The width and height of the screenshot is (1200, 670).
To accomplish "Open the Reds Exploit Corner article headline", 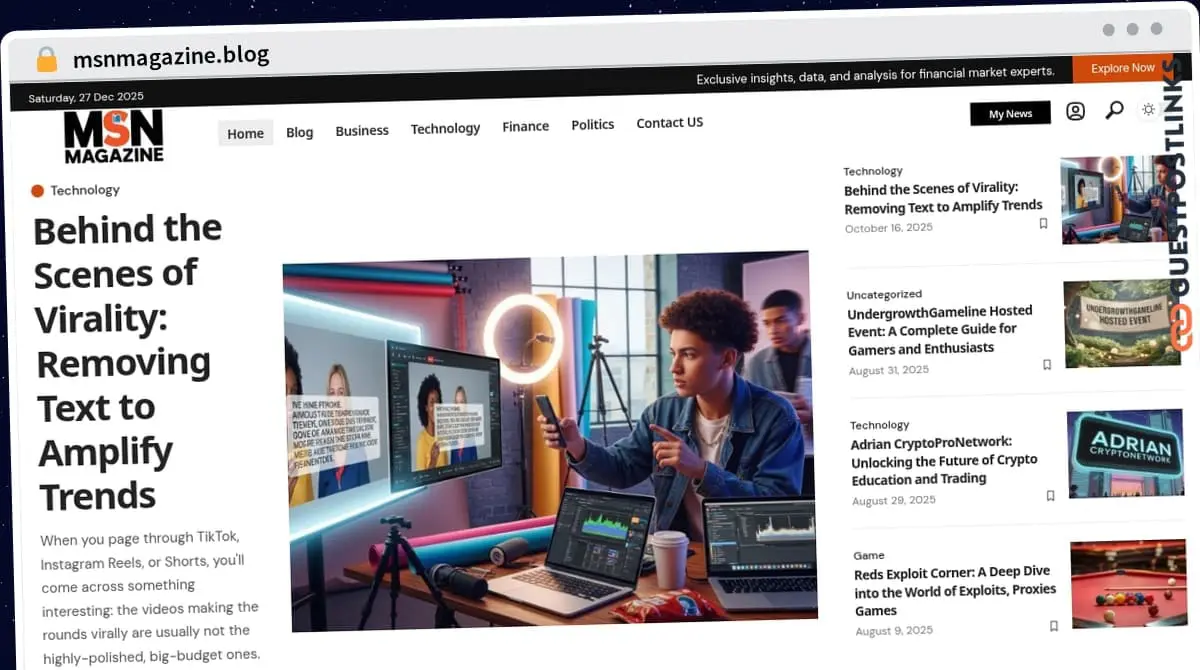I will coord(954,592).
